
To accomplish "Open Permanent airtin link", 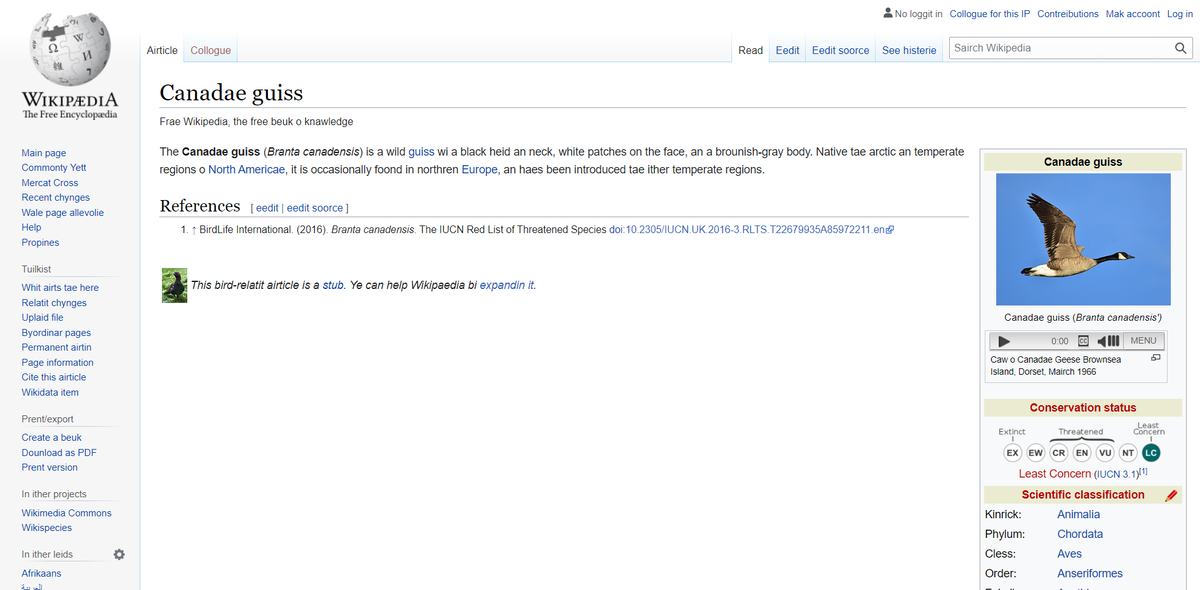I will [57, 348].
